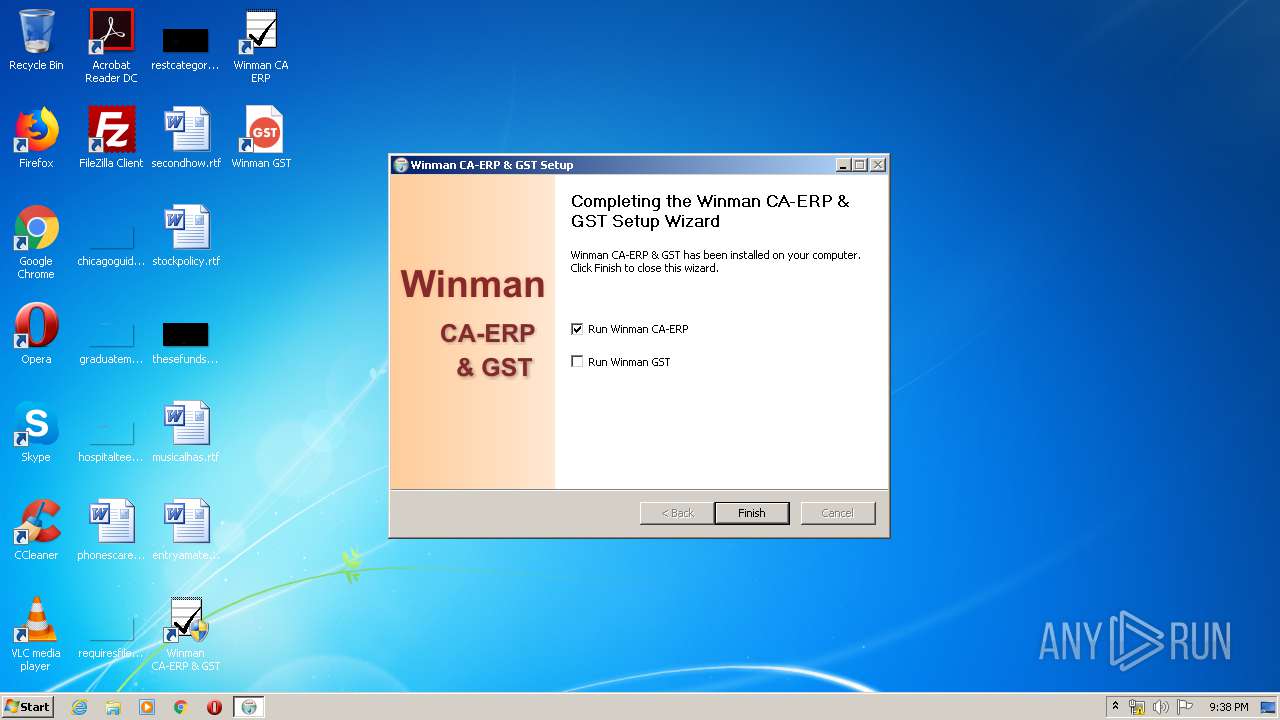Open Windows Explorer from taskbar
Screen dimensions: 1280x720
[113, 707]
